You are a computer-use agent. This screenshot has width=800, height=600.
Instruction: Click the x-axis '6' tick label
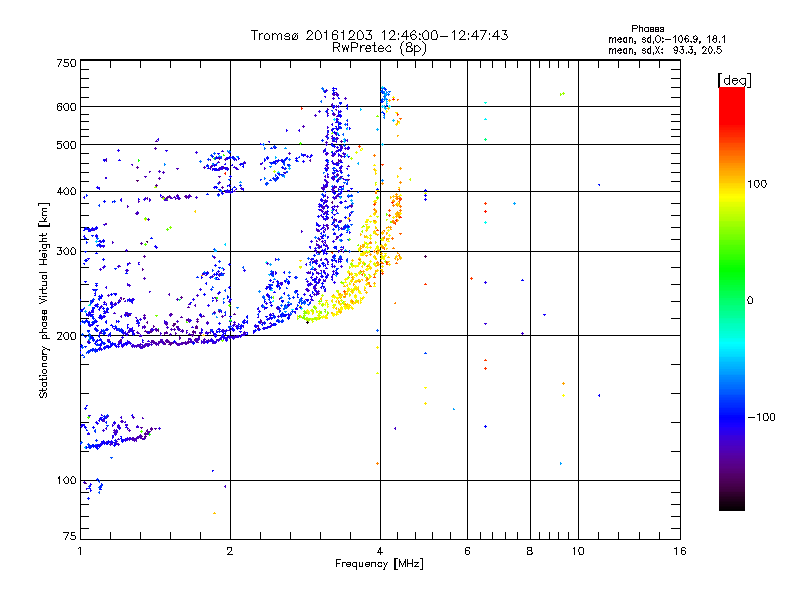(x=467, y=551)
